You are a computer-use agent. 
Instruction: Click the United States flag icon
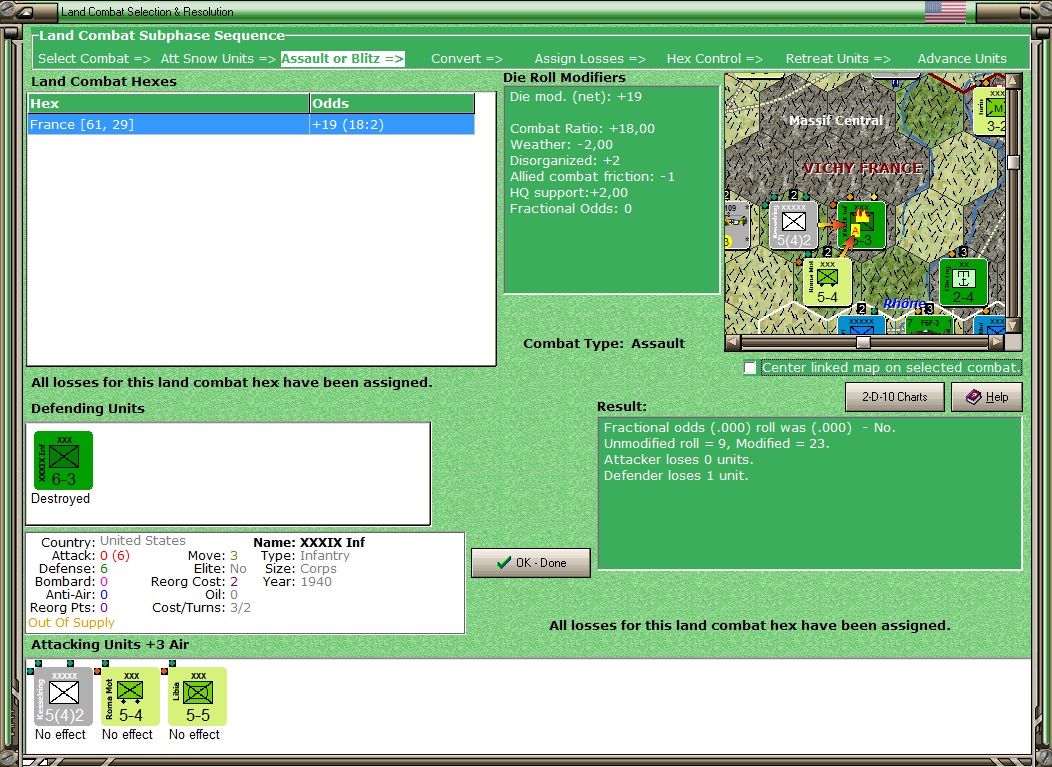(x=945, y=11)
